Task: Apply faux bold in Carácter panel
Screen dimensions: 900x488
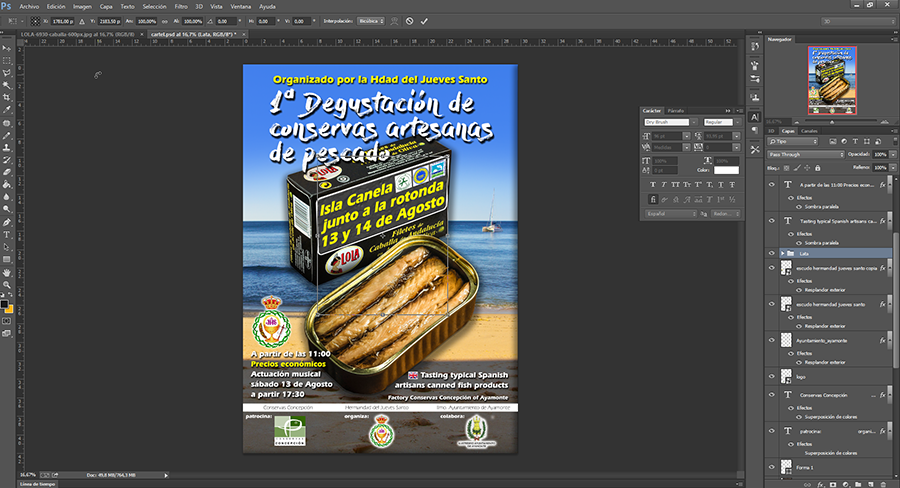Action: (x=653, y=185)
